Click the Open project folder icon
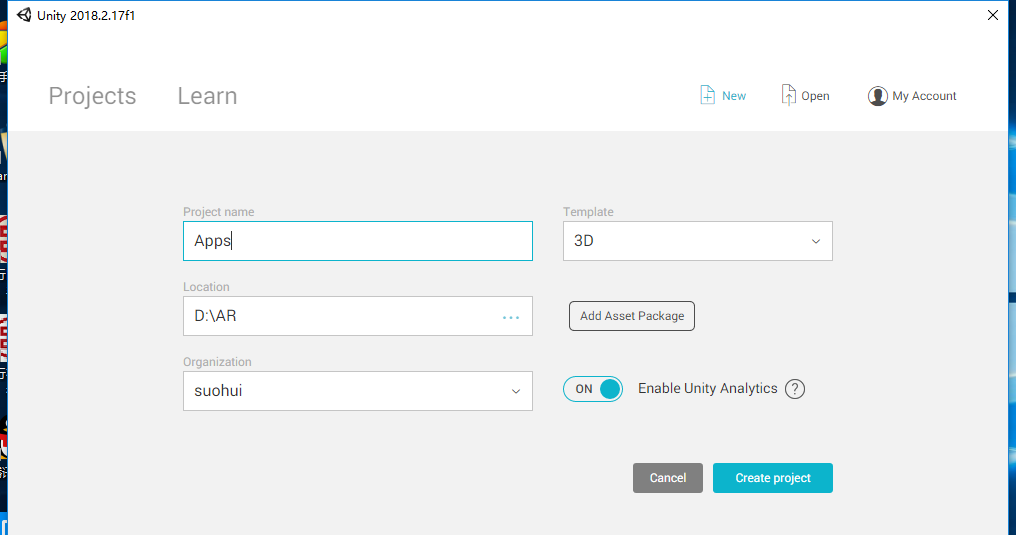Image resolution: width=1016 pixels, height=535 pixels. 788,95
